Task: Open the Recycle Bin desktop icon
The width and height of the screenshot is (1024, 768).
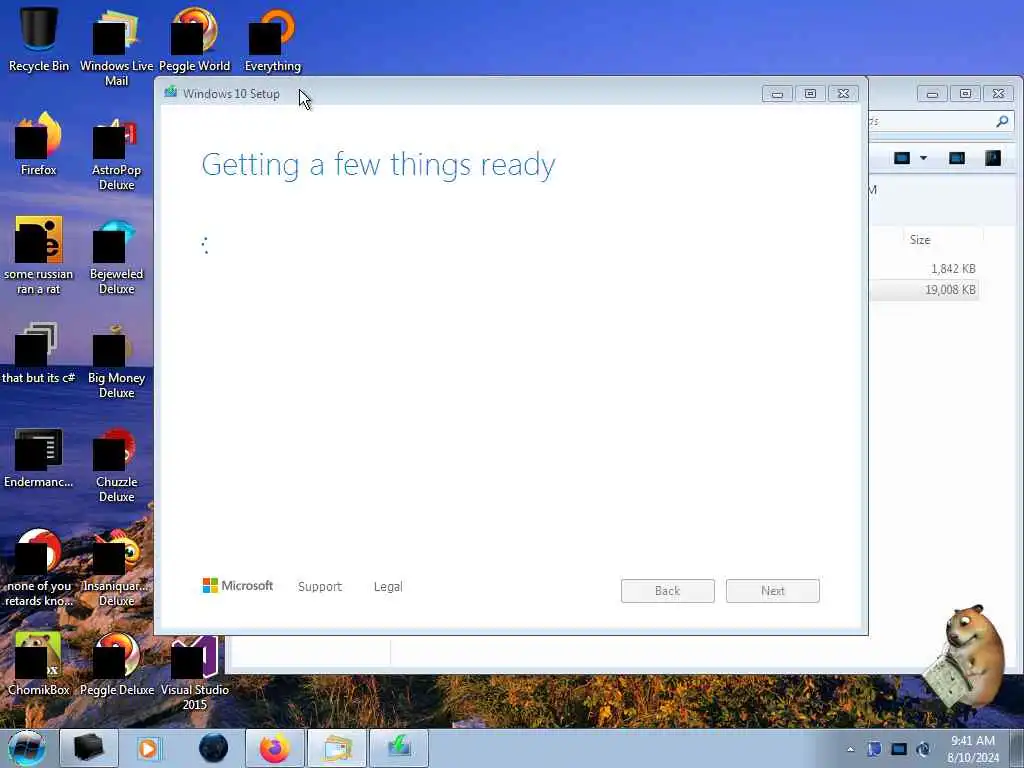Action: [39, 38]
